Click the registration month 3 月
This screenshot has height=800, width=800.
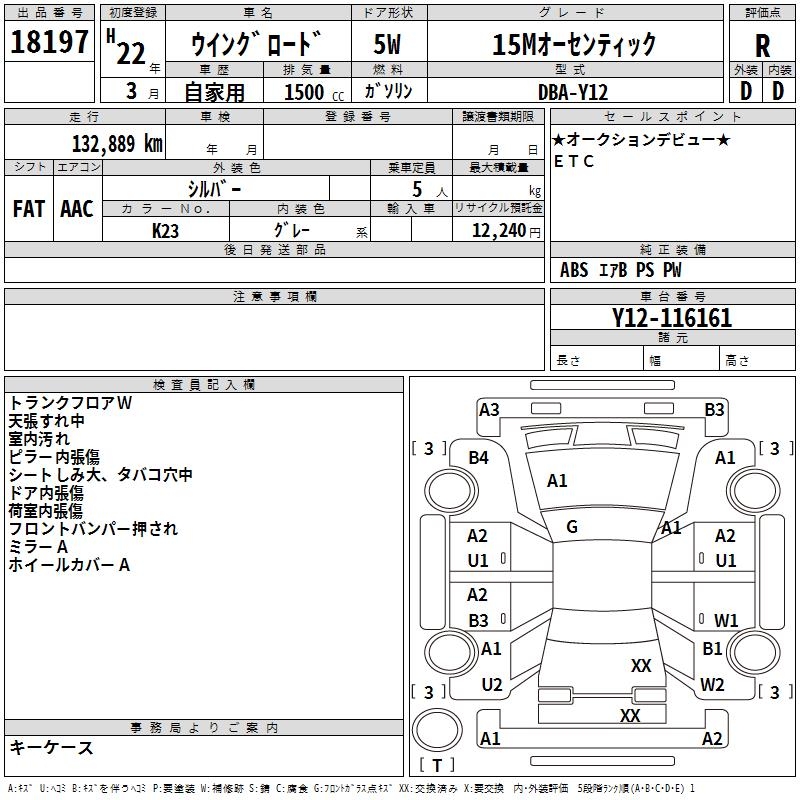(x=143, y=91)
